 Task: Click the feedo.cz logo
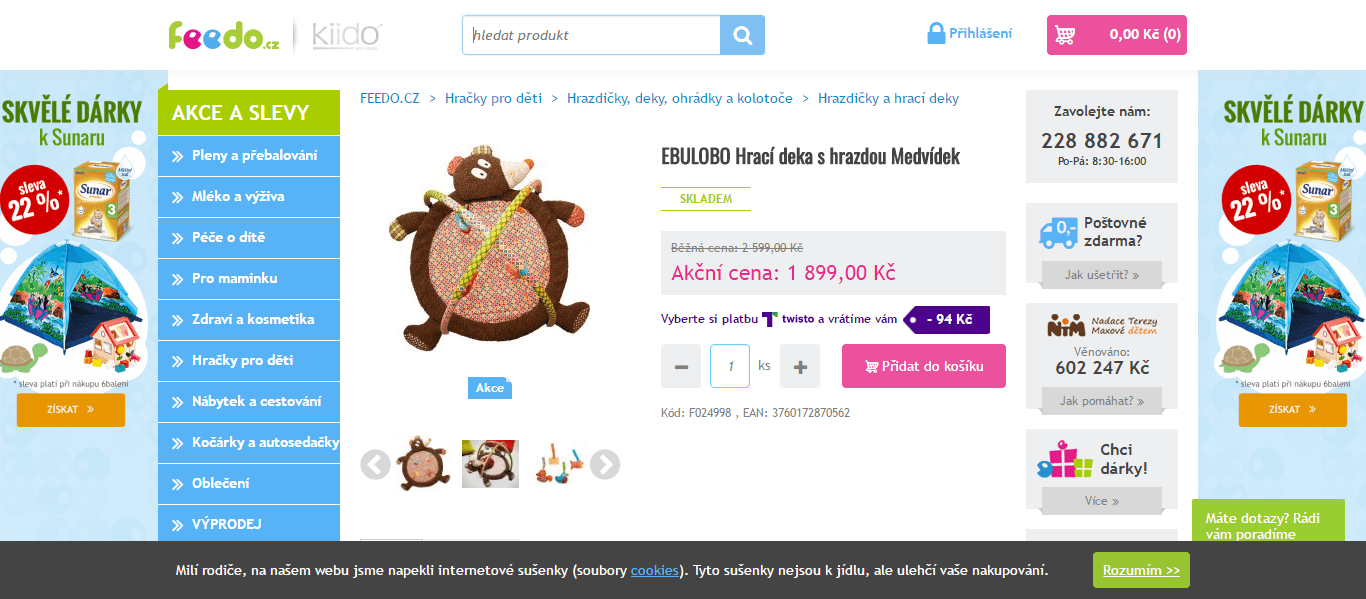tap(224, 35)
